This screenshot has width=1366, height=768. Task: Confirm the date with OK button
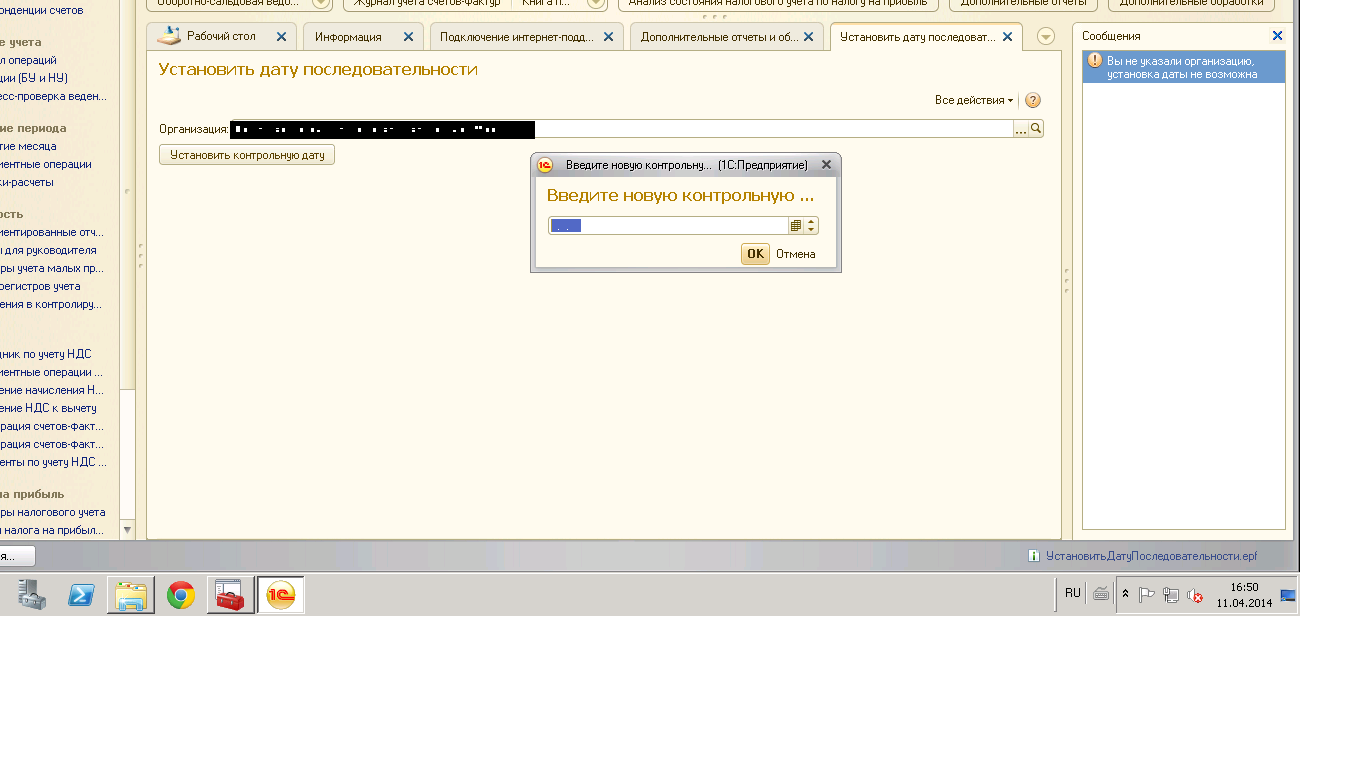(755, 254)
